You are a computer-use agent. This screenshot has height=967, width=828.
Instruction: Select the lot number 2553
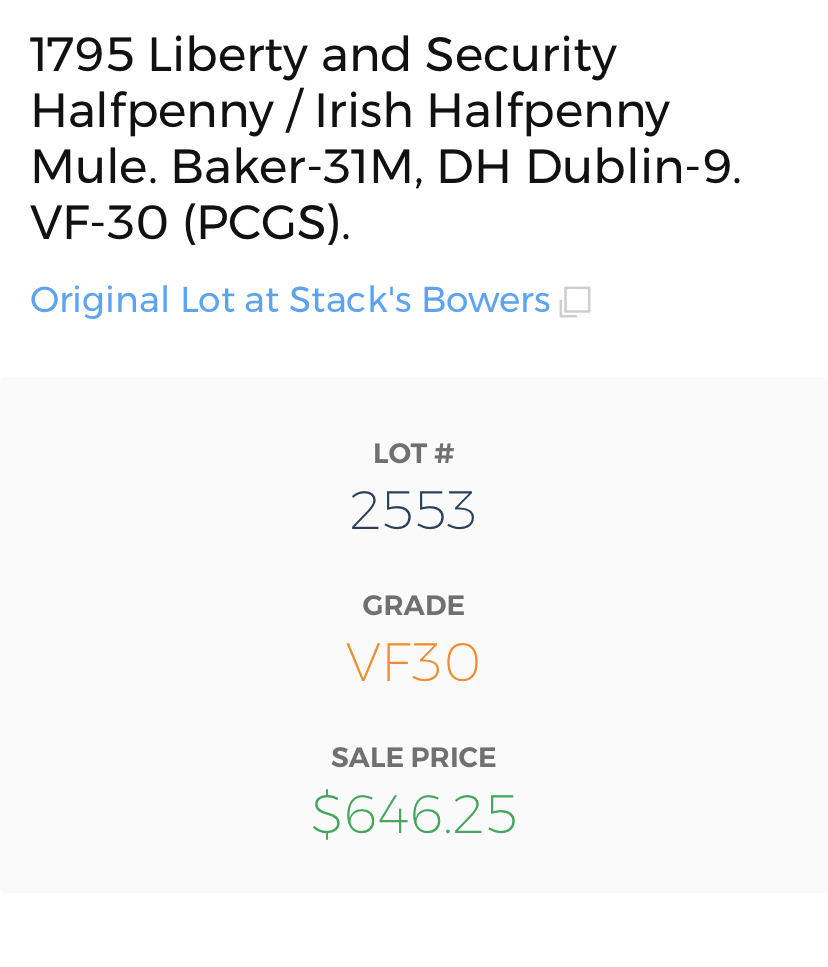click(x=413, y=511)
